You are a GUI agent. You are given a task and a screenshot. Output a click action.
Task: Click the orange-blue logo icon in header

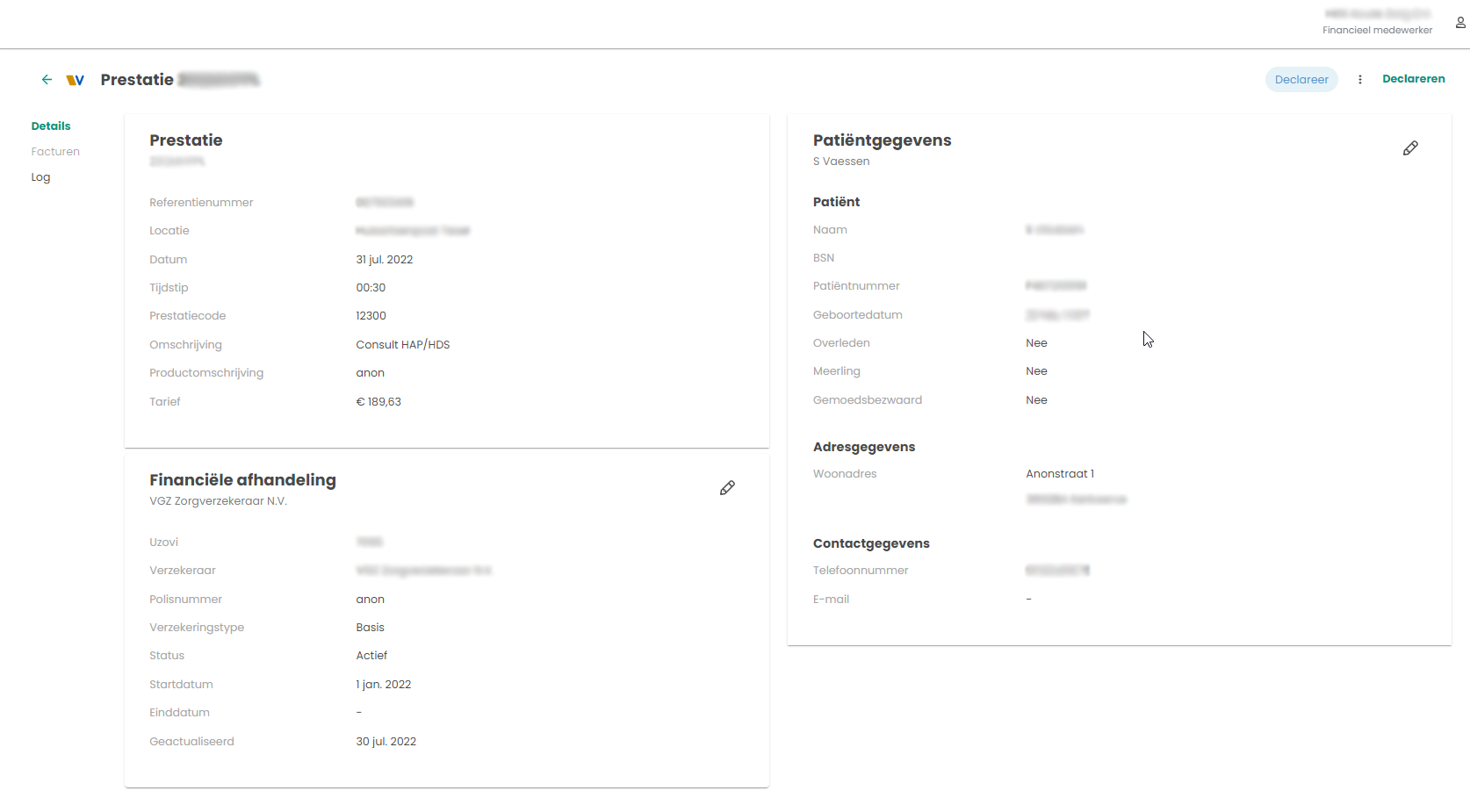pos(76,80)
